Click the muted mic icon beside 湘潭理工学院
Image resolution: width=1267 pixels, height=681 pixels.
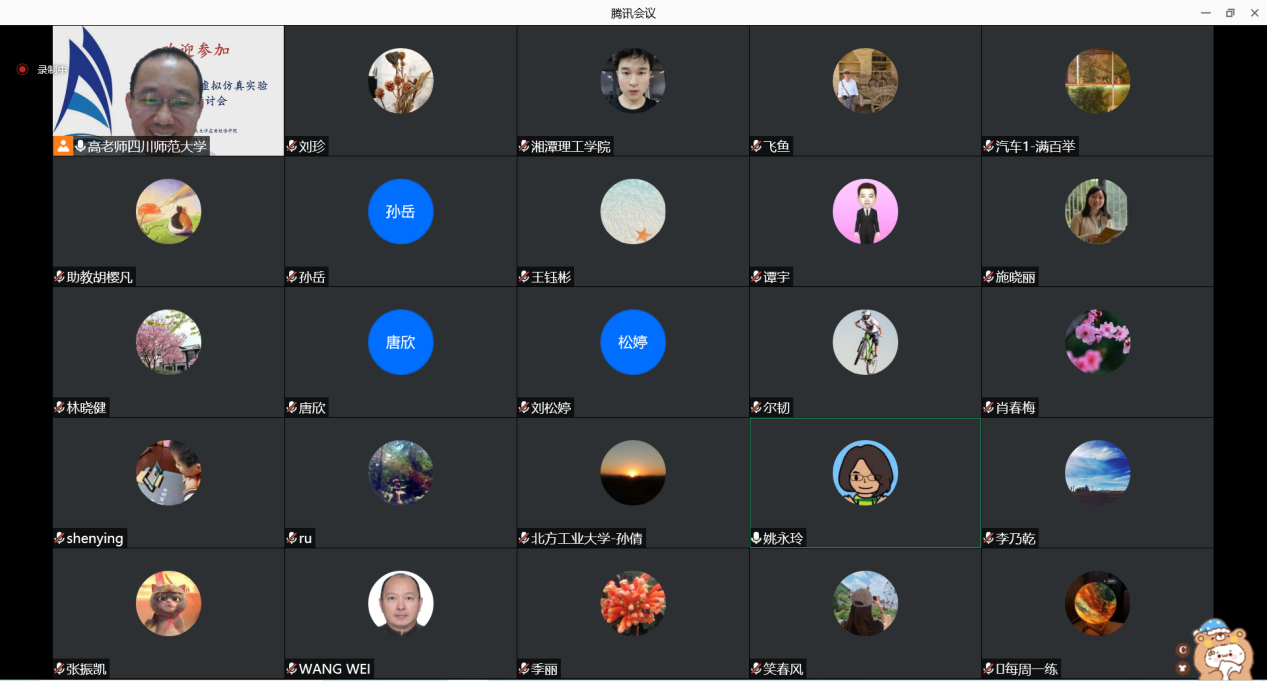point(524,146)
